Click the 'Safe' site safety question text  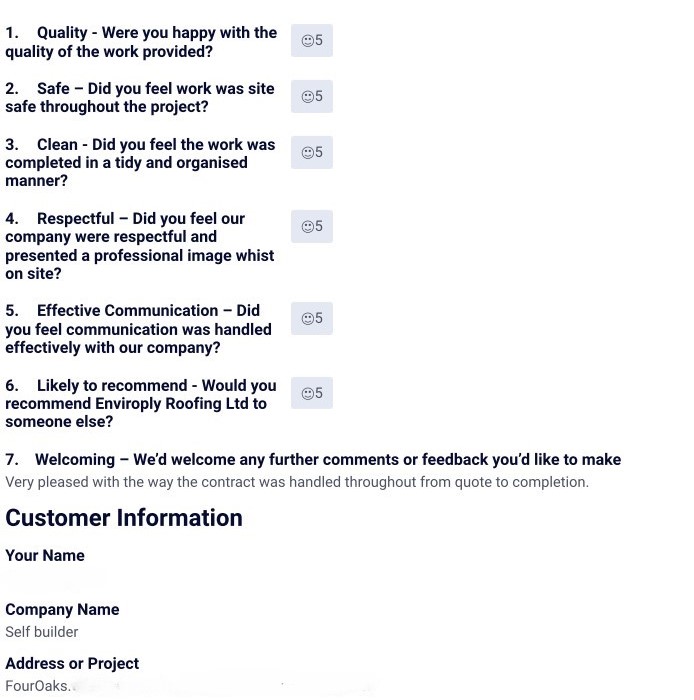click(x=139, y=98)
